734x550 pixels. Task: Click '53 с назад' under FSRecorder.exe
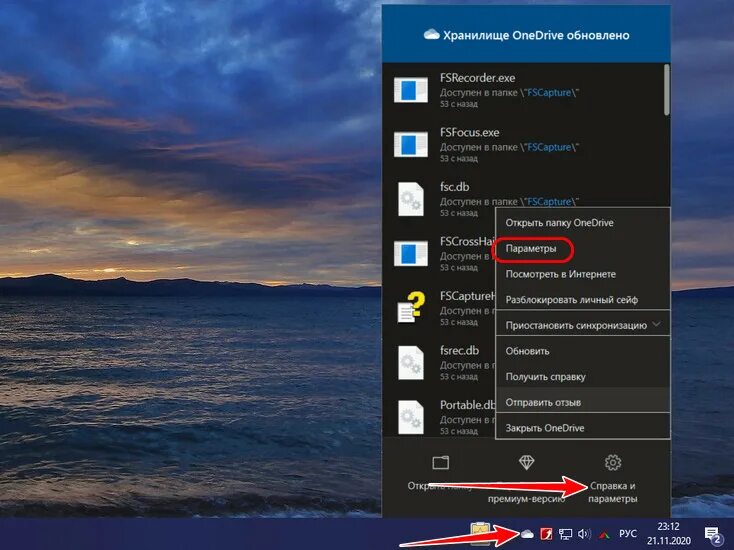pyautogui.click(x=459, y=104)
